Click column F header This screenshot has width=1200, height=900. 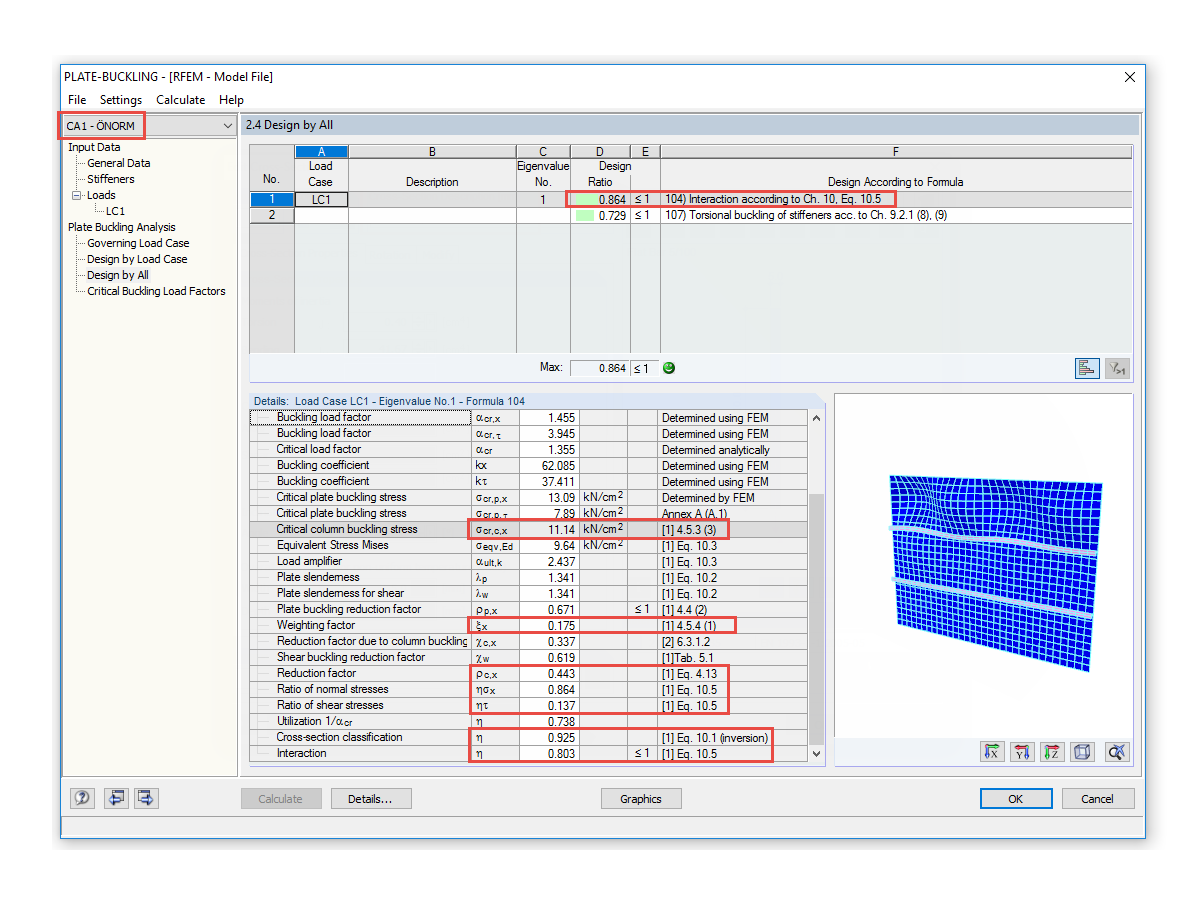(896, 152)
